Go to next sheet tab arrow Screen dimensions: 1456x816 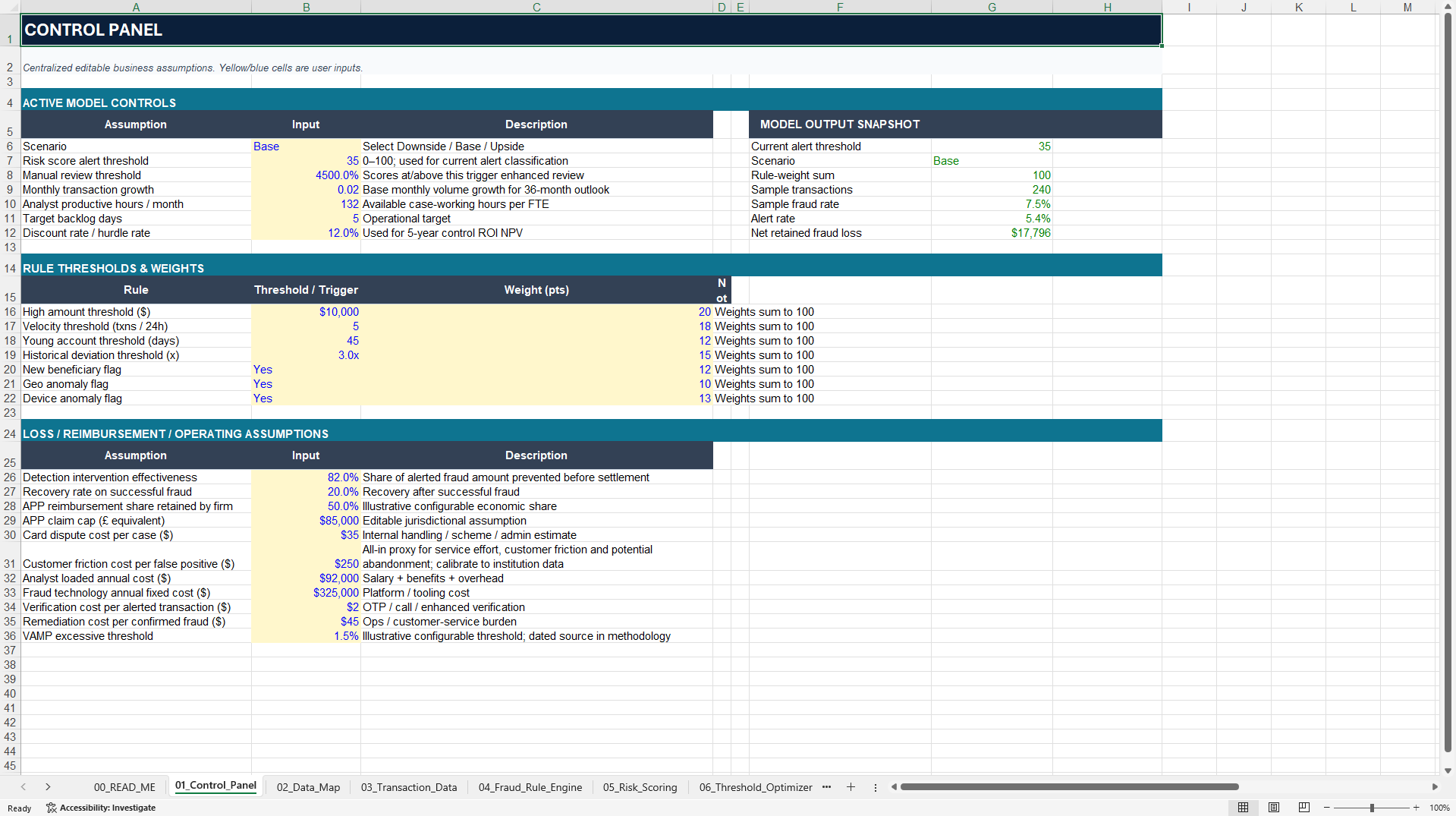pos(48,787)
